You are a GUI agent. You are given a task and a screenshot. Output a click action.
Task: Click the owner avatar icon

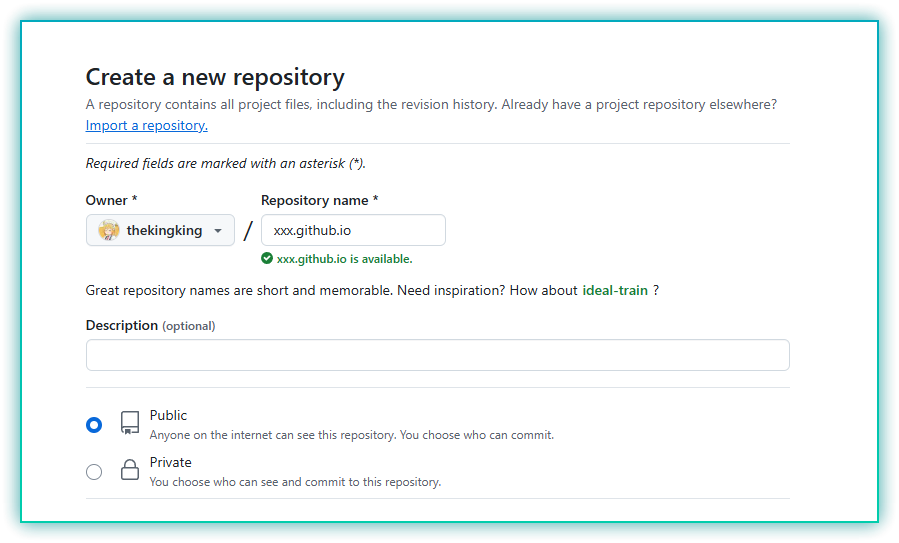[x=109, y=231]
